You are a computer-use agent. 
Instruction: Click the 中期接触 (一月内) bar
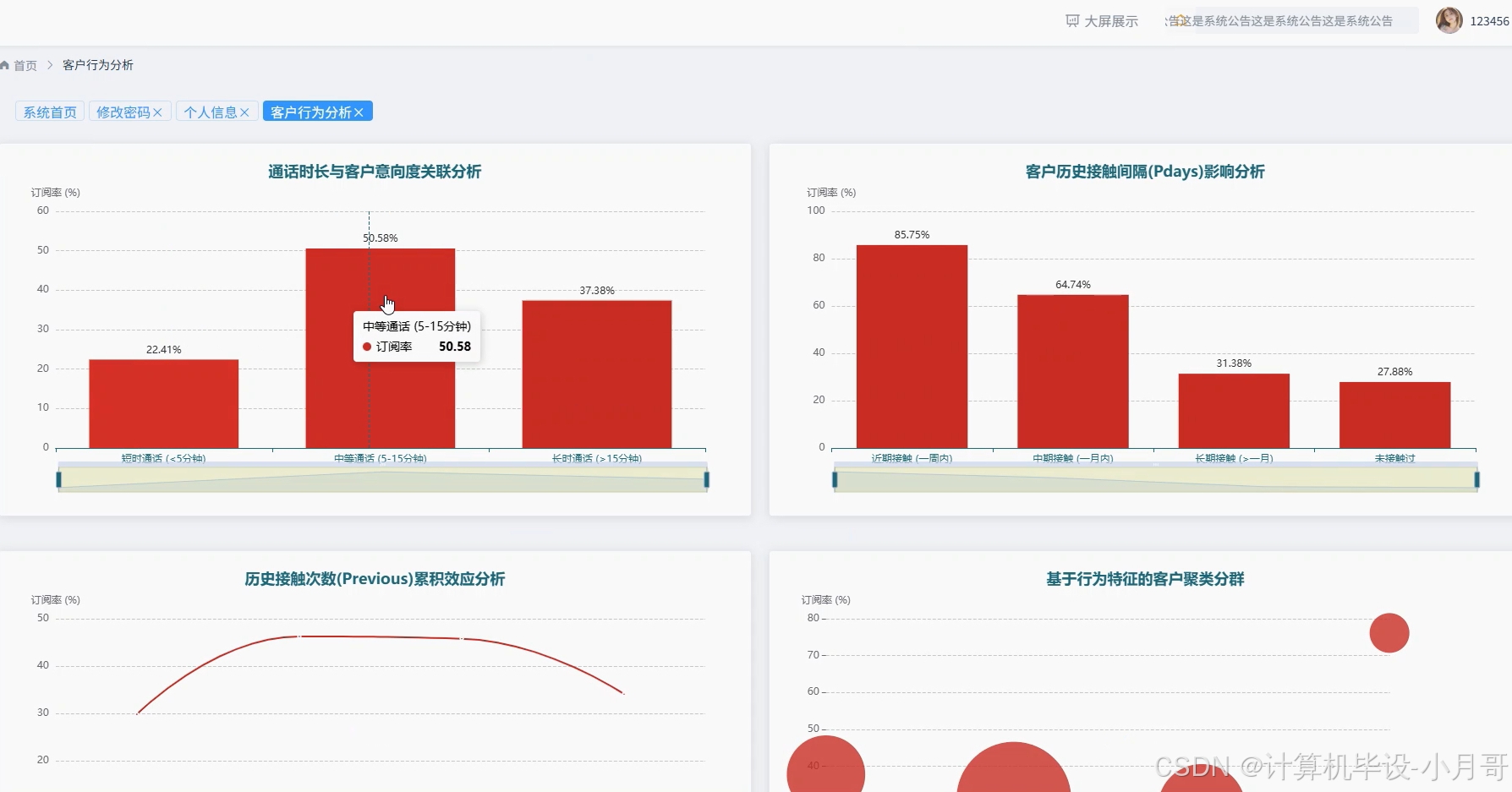[x=1073, y=372]
